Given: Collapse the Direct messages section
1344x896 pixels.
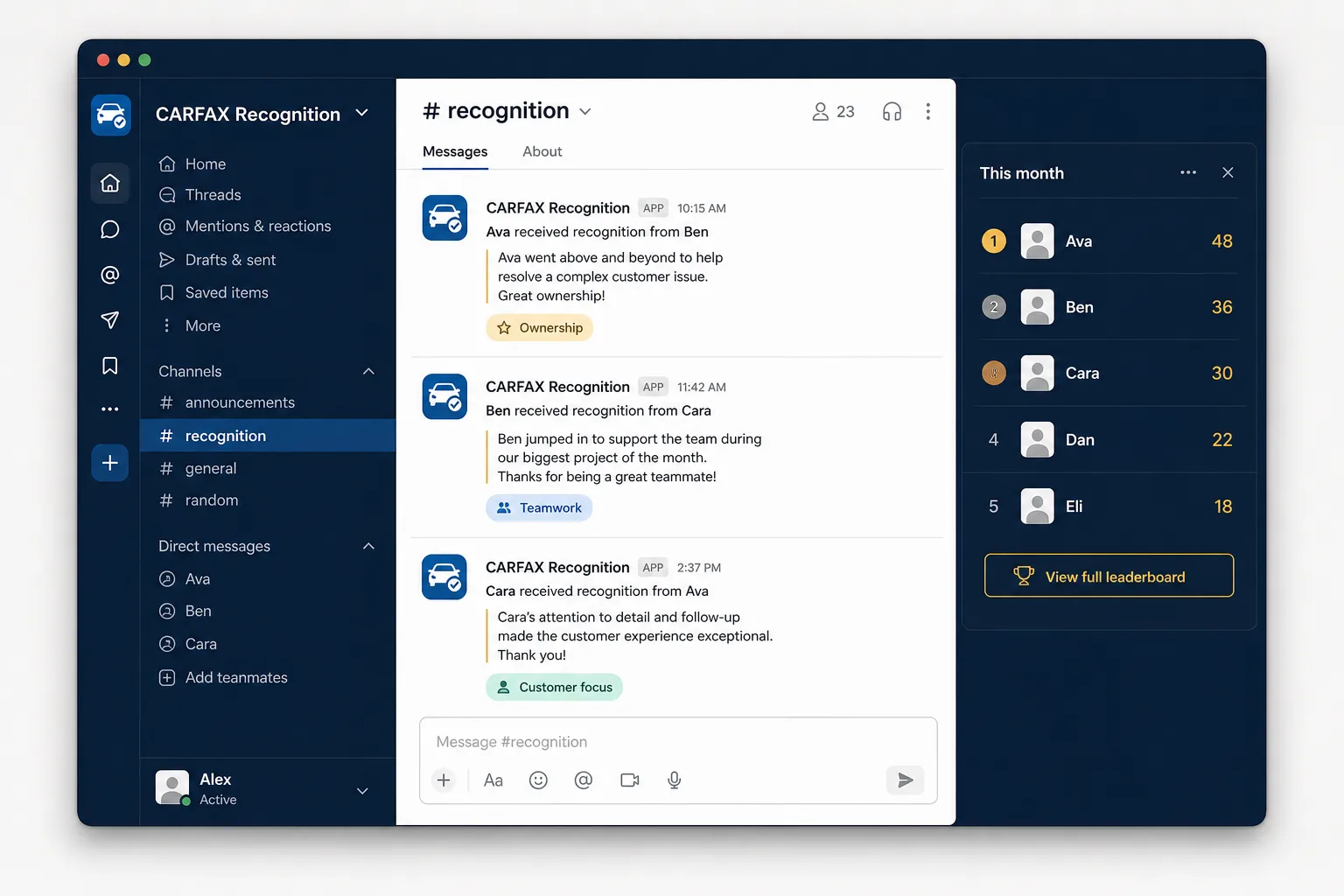Looking at the screenshot, I should click(368, 547).
